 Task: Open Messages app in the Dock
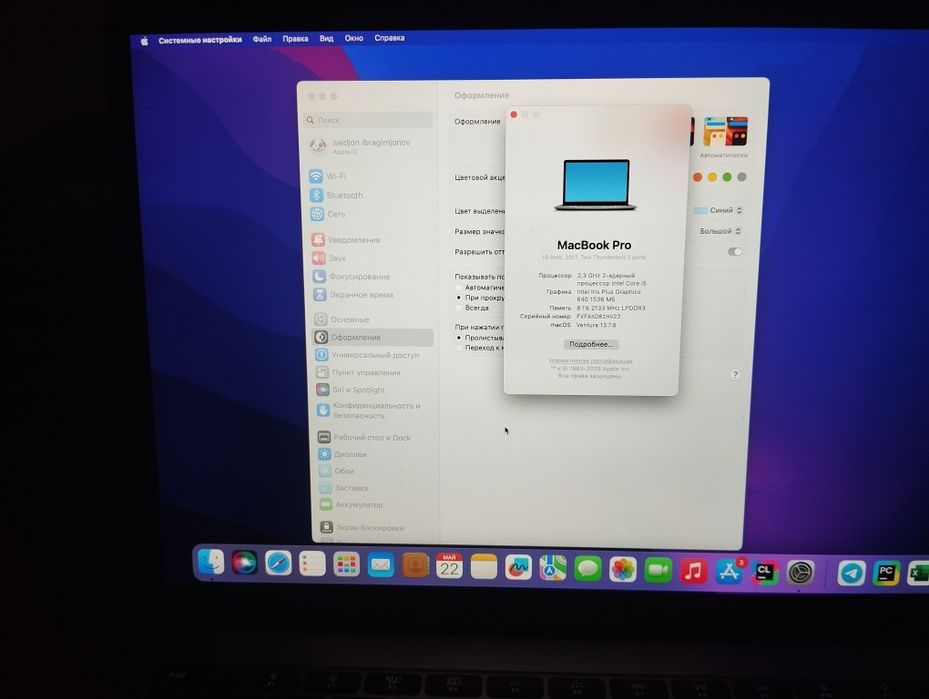click(588, 569)
